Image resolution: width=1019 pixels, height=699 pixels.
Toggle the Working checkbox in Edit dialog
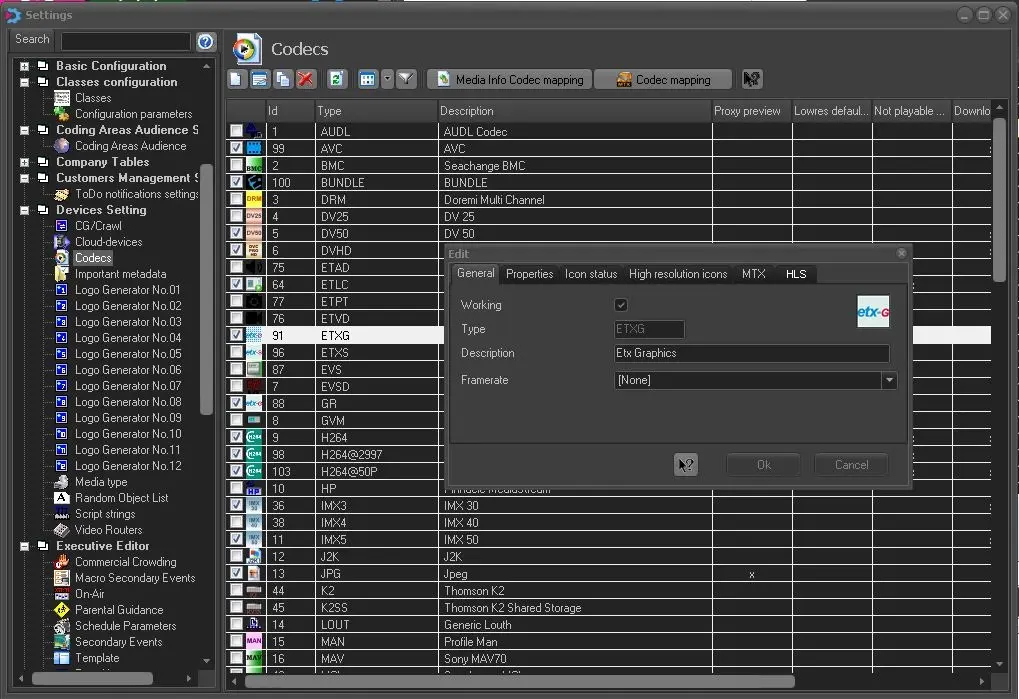(621, 305)
